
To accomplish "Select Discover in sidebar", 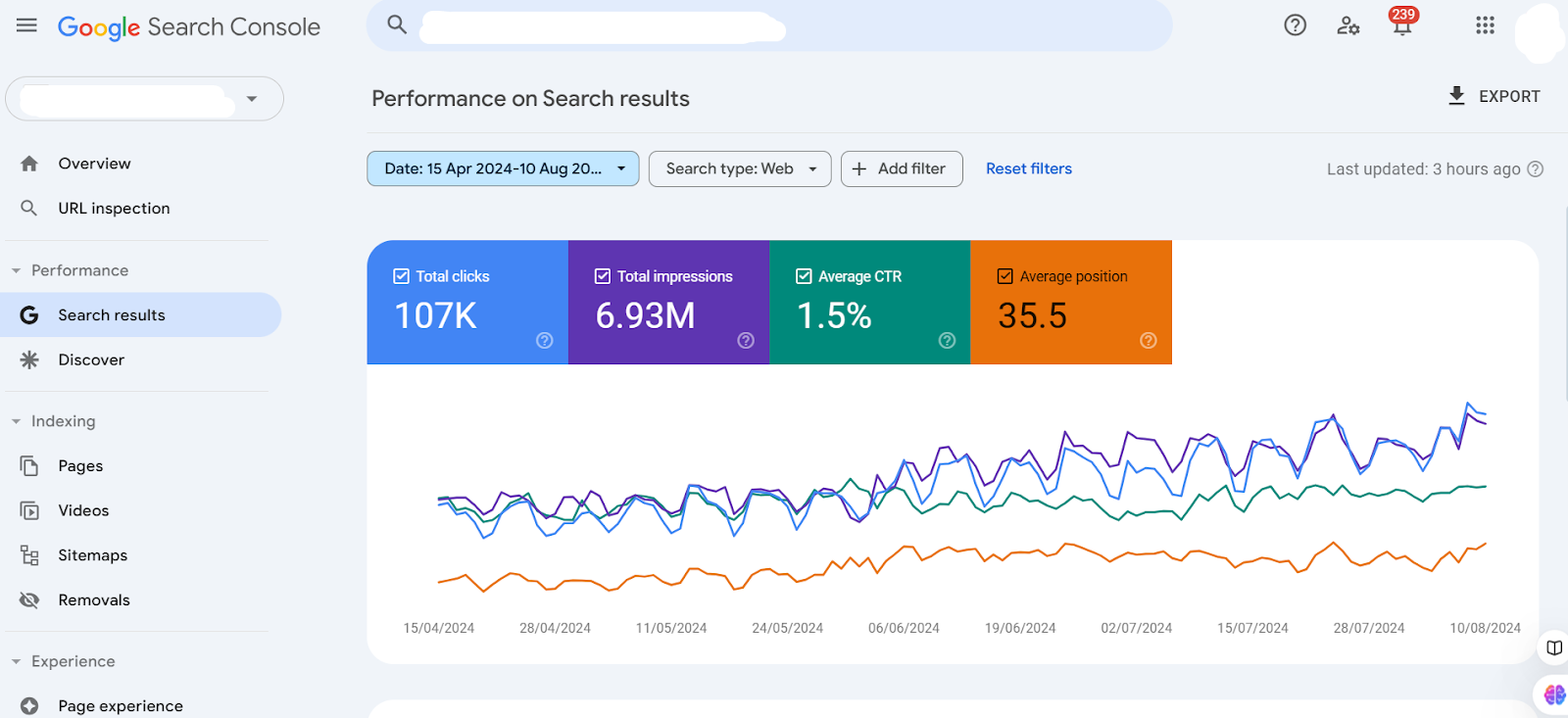I will pyautogui.click(x=91, y=359).
